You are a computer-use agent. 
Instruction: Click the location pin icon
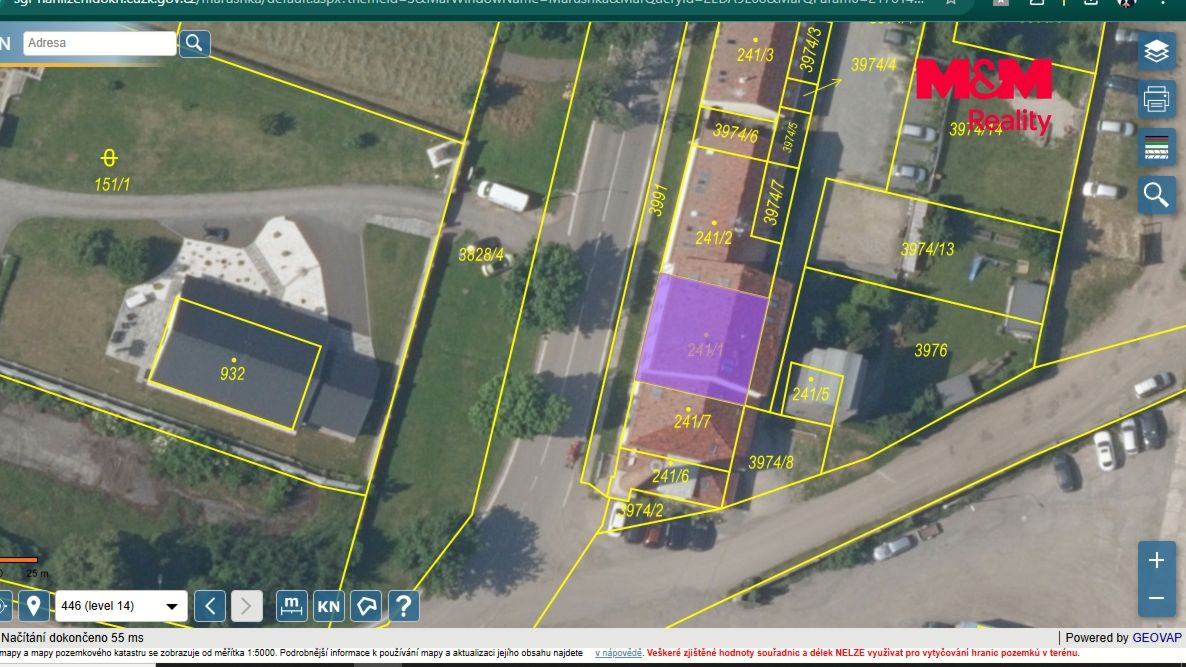[x=33, y=606]
